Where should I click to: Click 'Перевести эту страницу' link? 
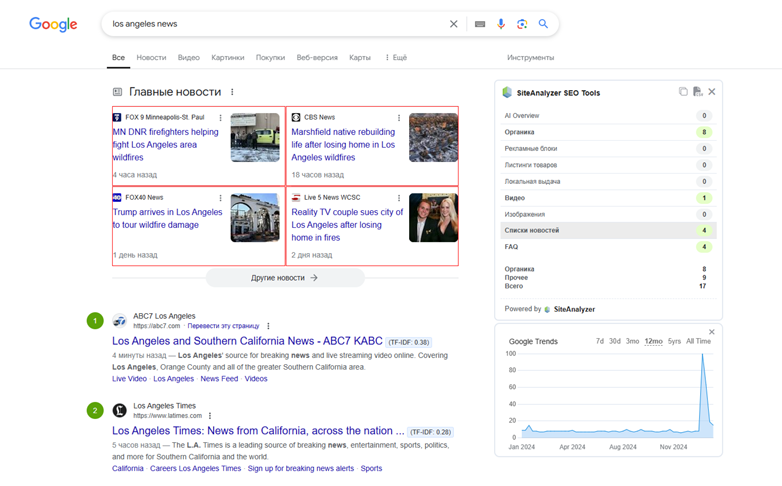coord(223,326)
